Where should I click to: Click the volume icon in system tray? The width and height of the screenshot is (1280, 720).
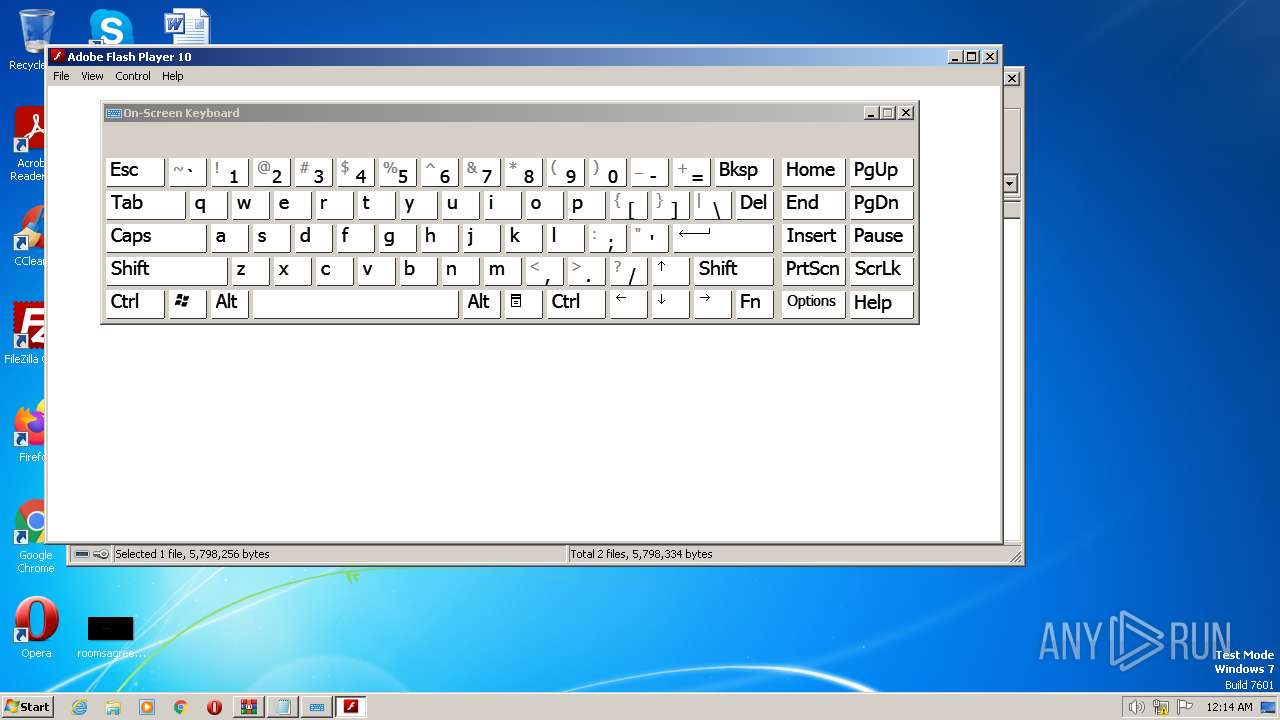[x=1136, y=707]
